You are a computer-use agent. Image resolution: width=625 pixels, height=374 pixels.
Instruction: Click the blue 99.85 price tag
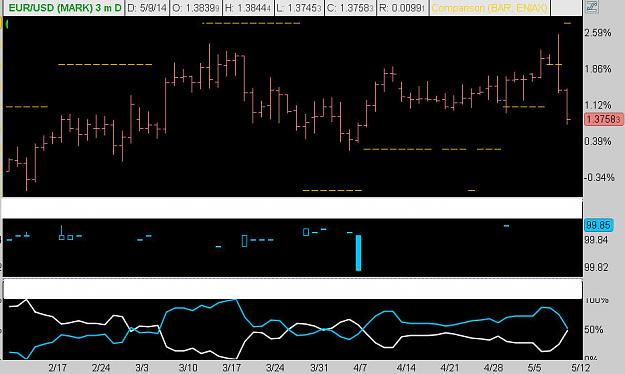click(x=598, y=225)
